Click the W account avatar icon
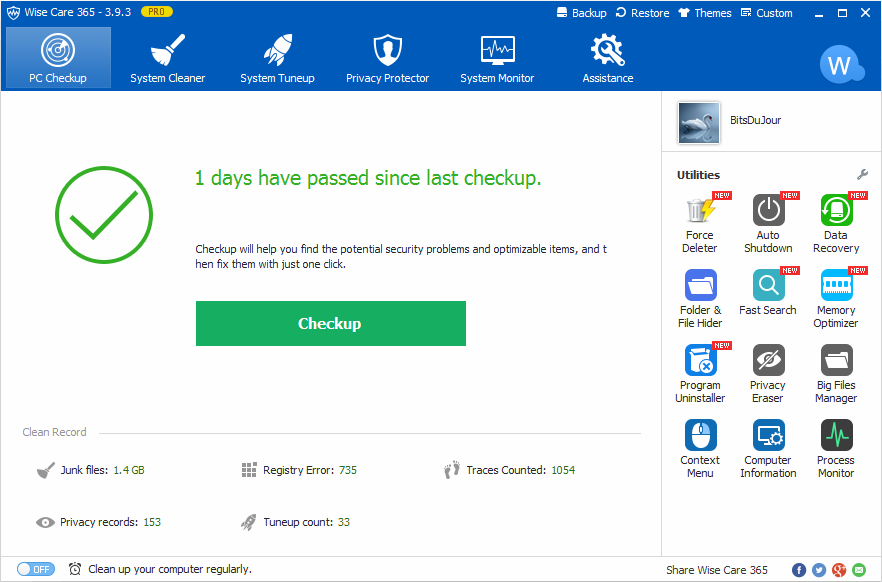This screenshot has width=882, height=582. pyautogui.click(x=840, y=64)
